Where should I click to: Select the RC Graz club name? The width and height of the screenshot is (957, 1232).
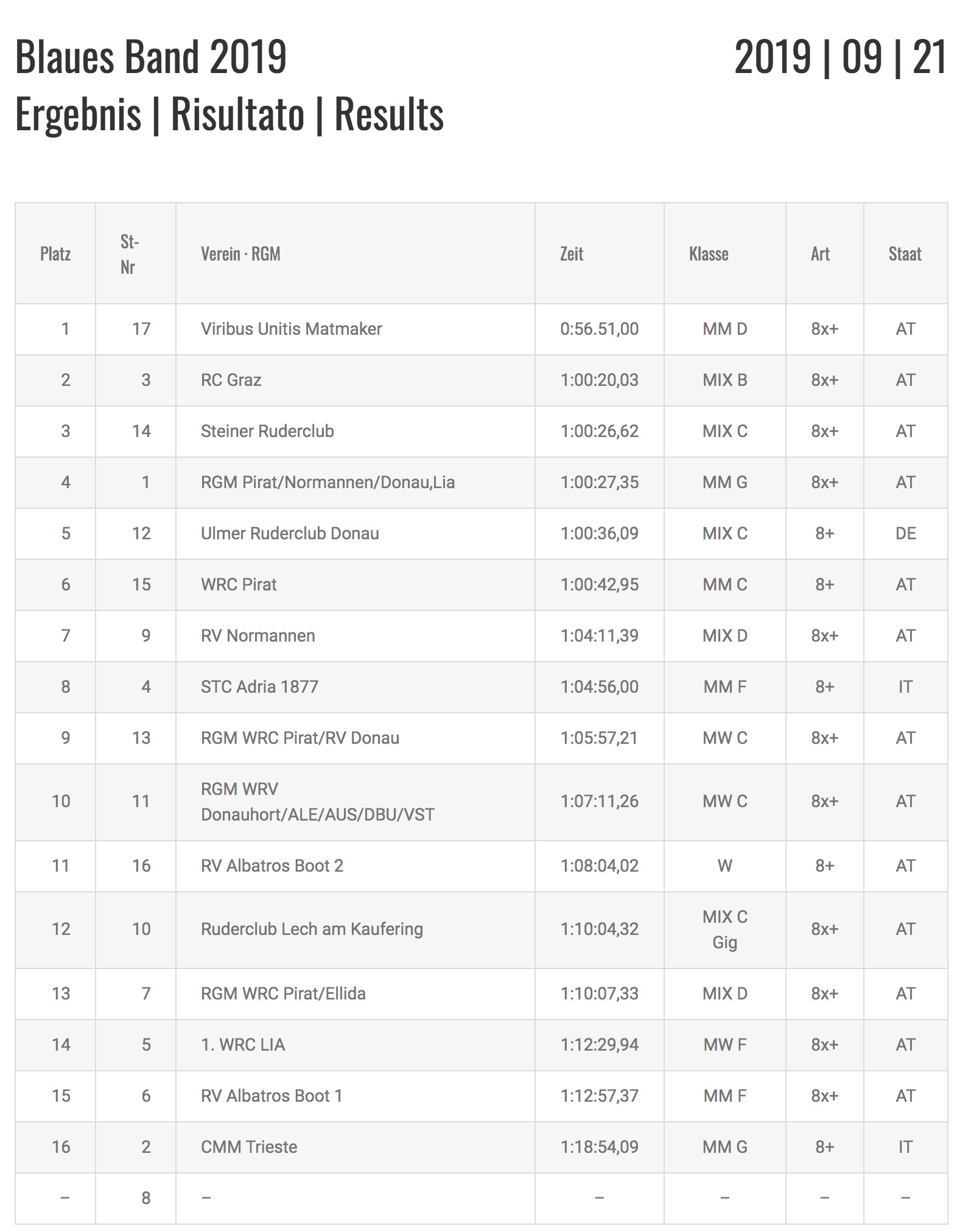[x=231, y=380]
